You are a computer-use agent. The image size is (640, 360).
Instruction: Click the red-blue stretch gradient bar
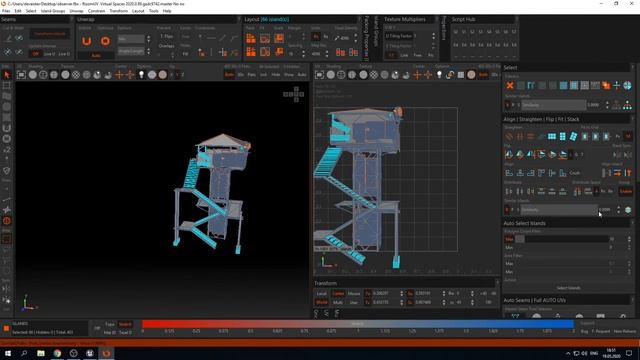tap(358, 324)
